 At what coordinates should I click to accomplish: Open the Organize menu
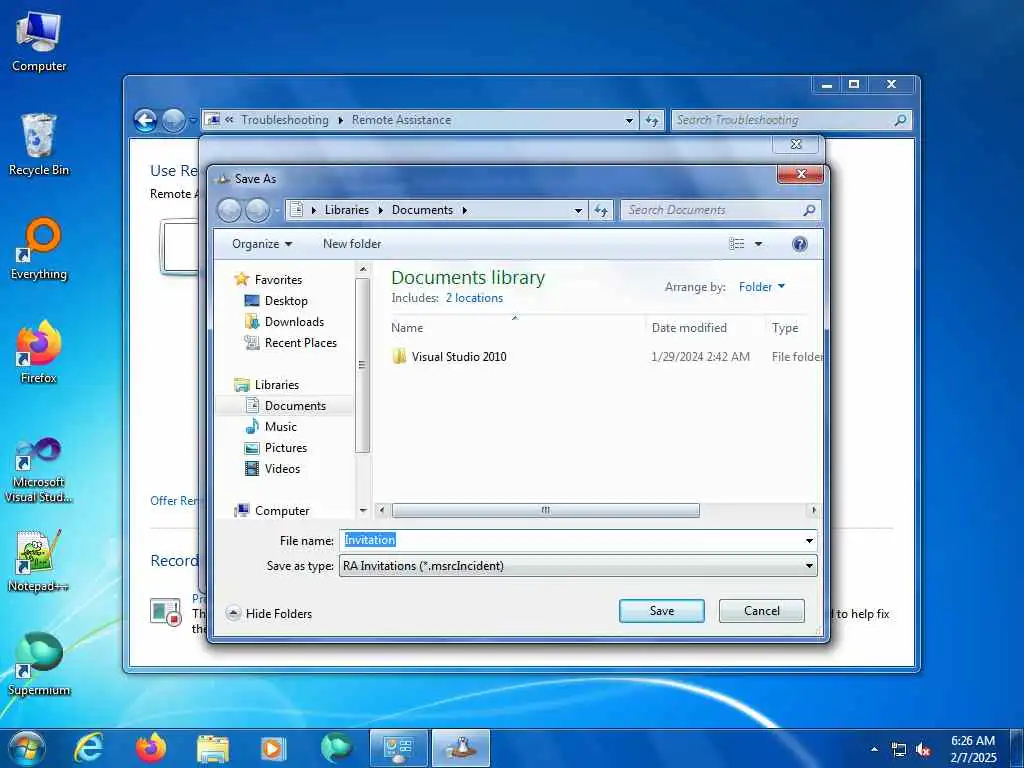tap(262, 244)
